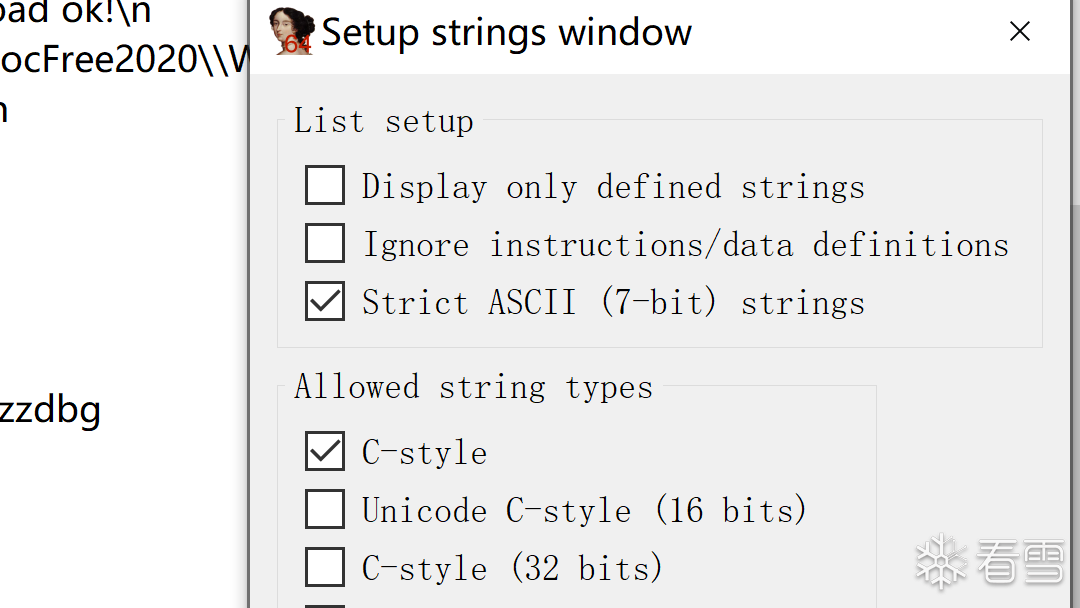Click the snowflake watermark logo
Viewport: 1080px width, 608px height.
pos(940,561)
